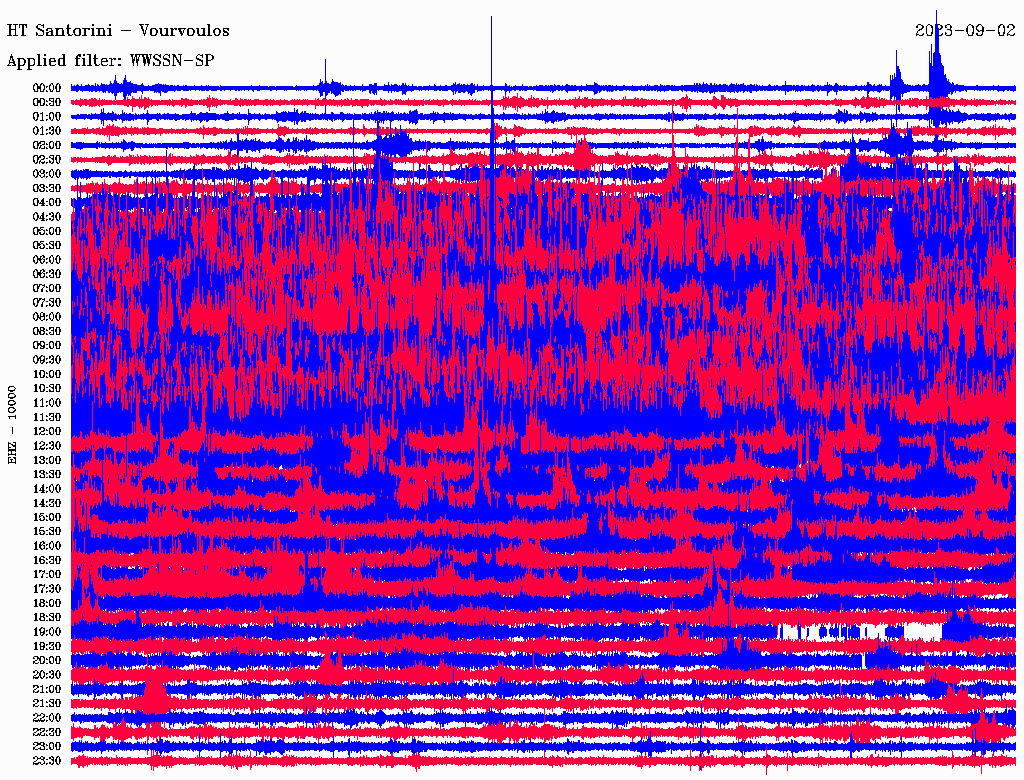Image resolution: width=1024 pixels, height=780 pixels.
Task: Click the white data gap in the 19:00 trace
Action: pos(920,632)
